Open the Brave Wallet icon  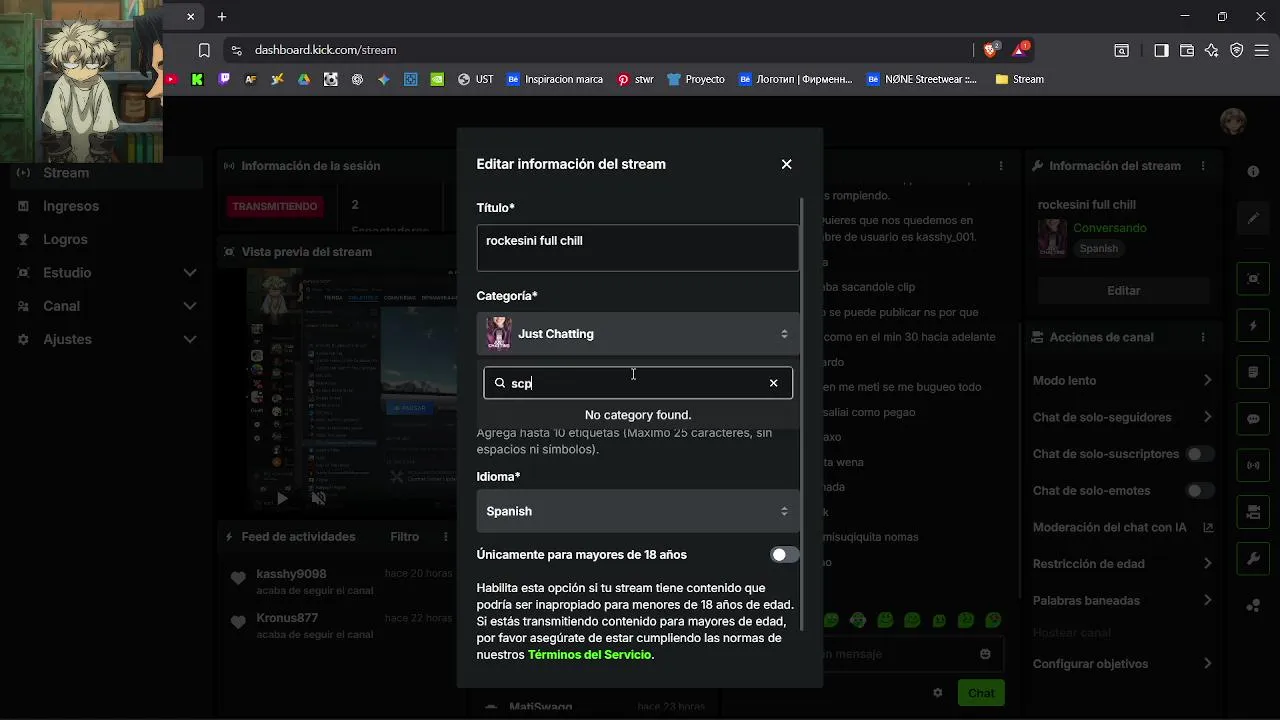click(1187, 50)
